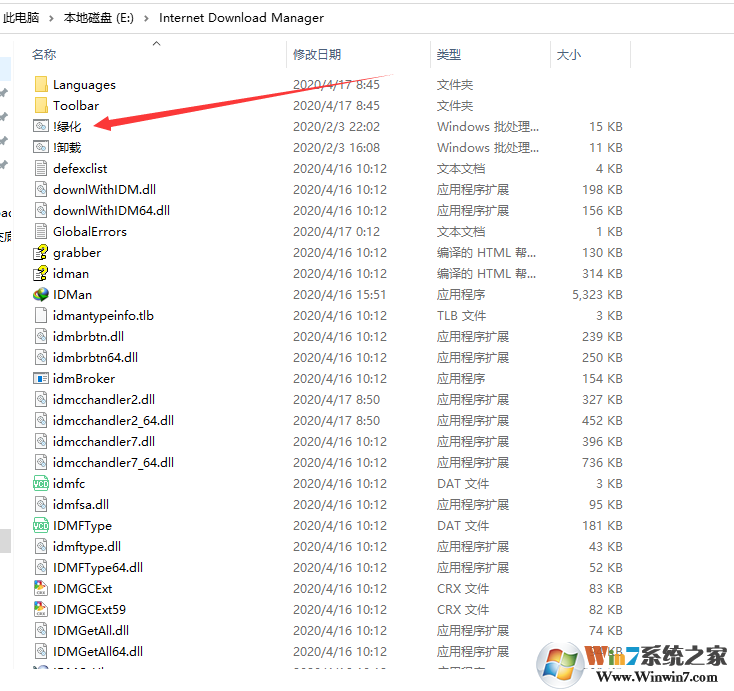Sort files by 类型 column header
734x691 pixels.
pyautogui.click(x=449, y=55)
